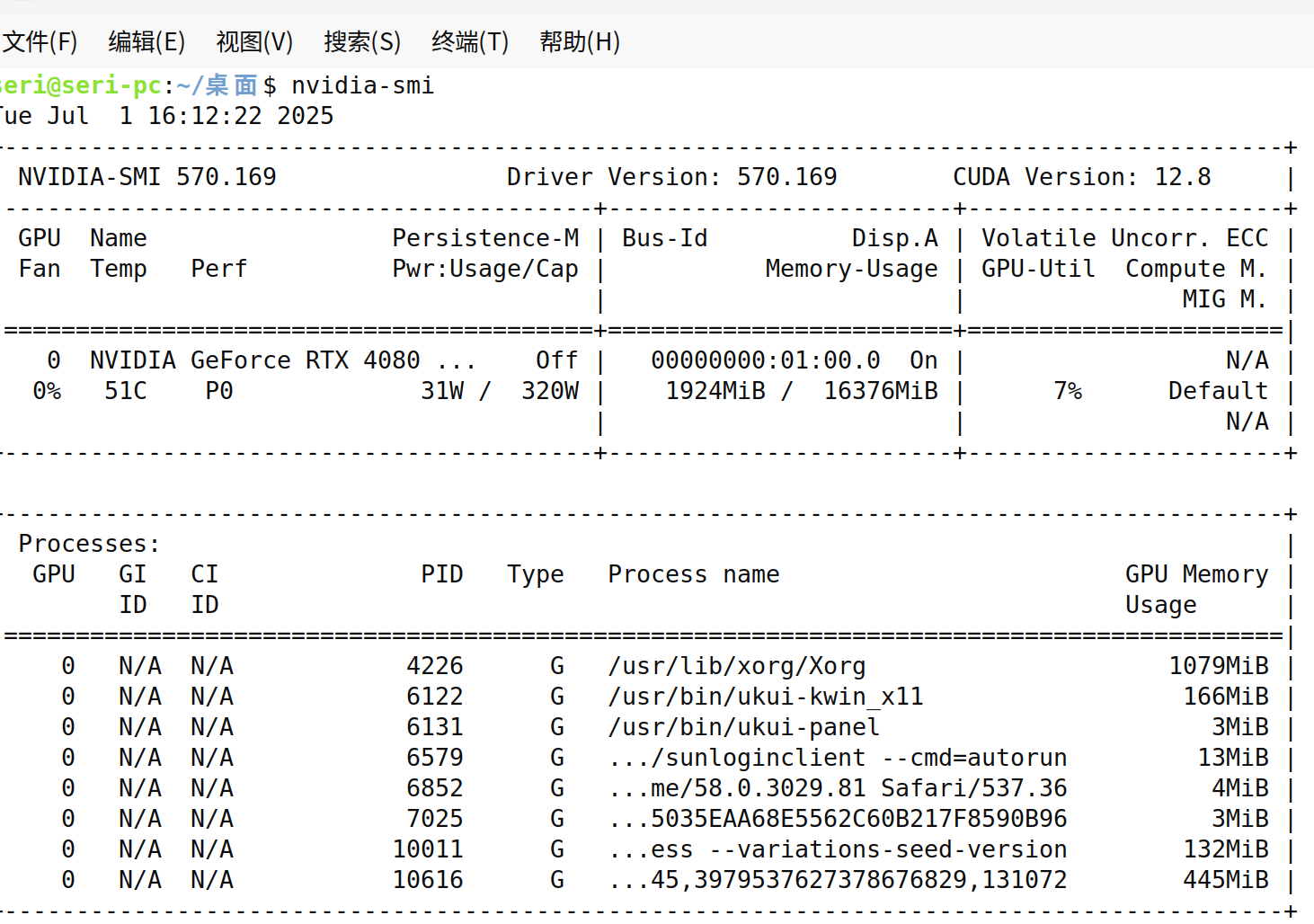The width and height of the screenshot is (1314, 924).
Task: Click PID 4226 in process table
Action: point(435,666)
